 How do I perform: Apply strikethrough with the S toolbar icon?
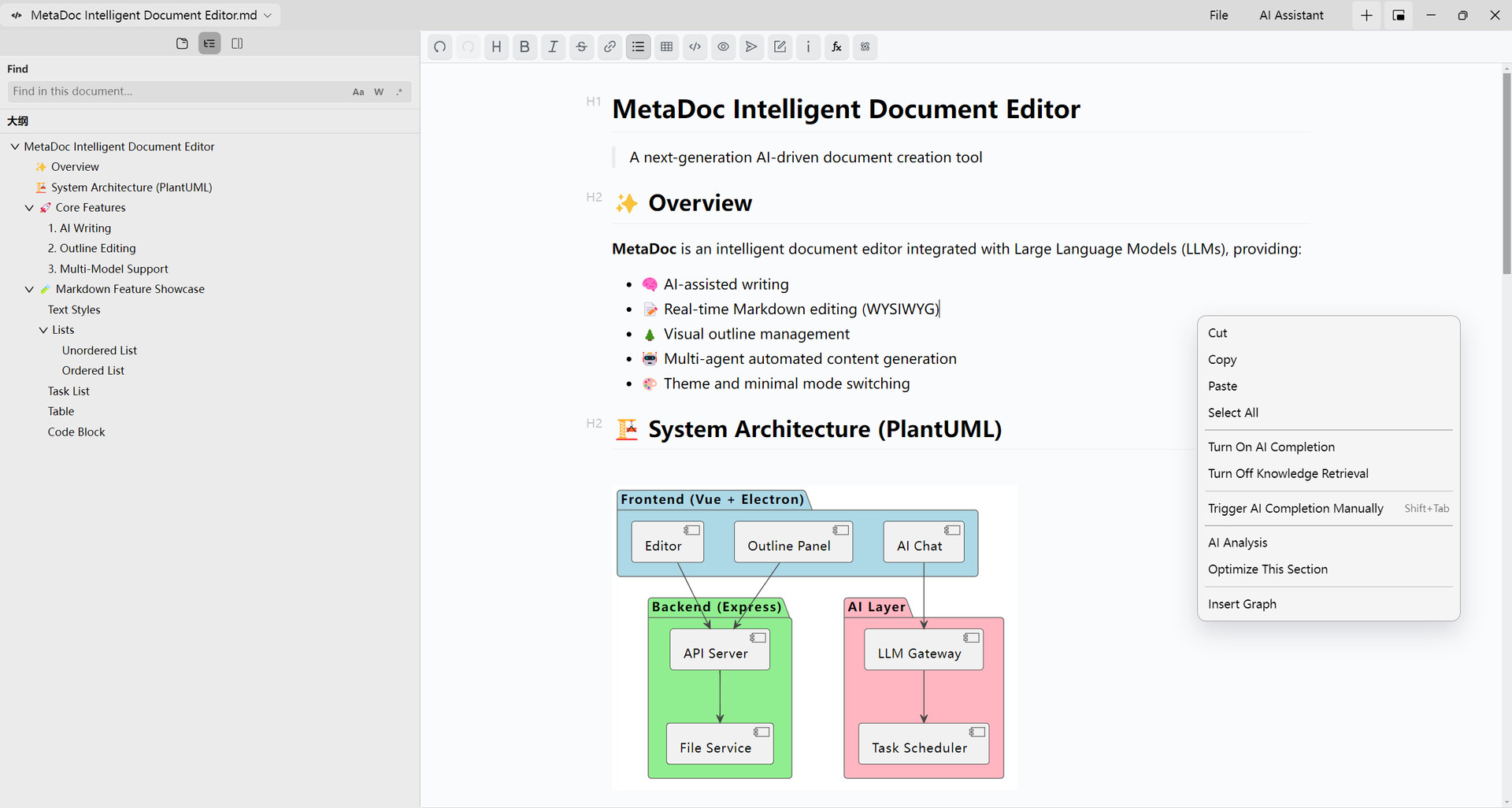pyautogui.click(x=582, y=47)
